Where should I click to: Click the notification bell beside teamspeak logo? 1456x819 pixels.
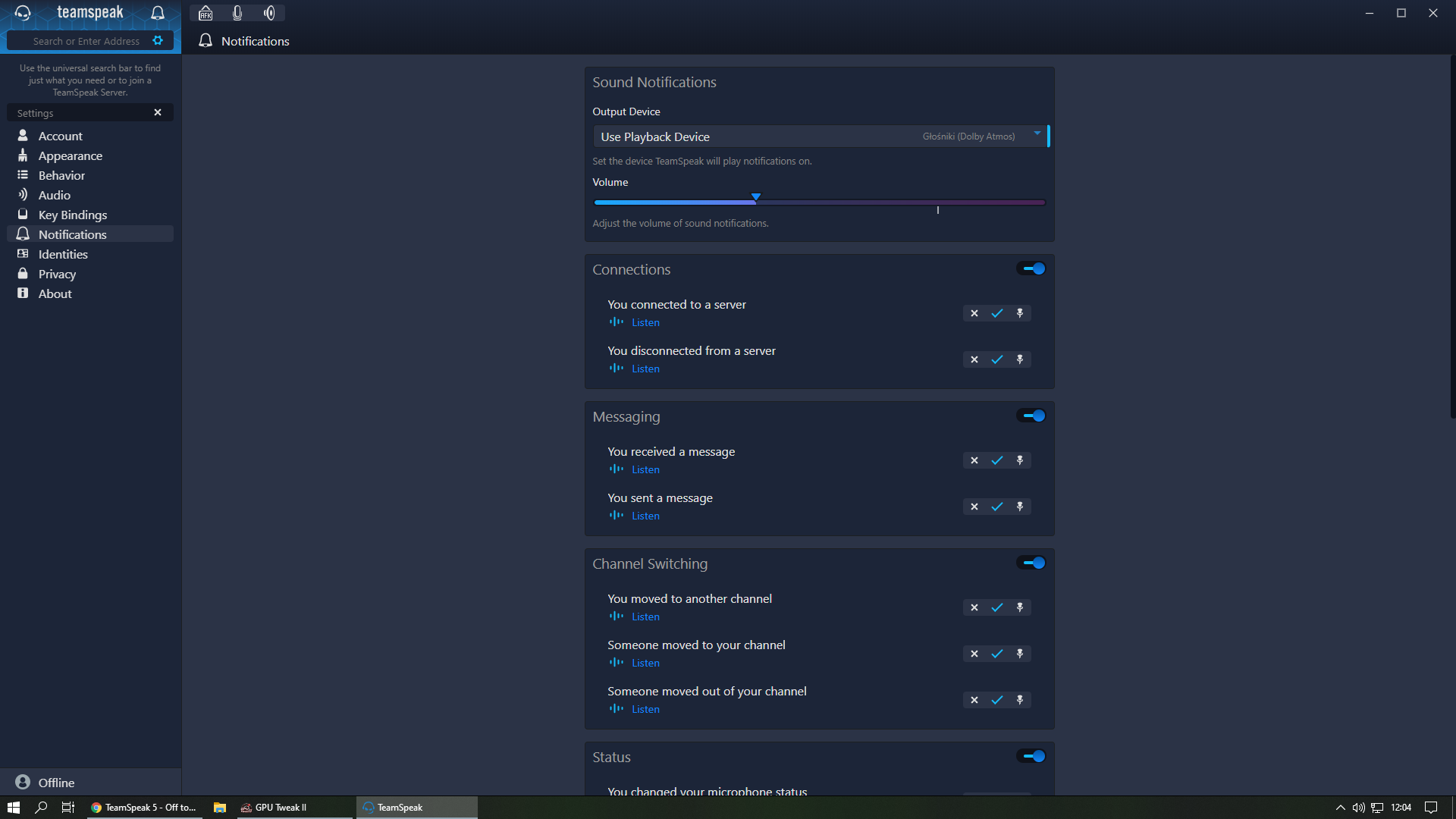pos(158,13)
